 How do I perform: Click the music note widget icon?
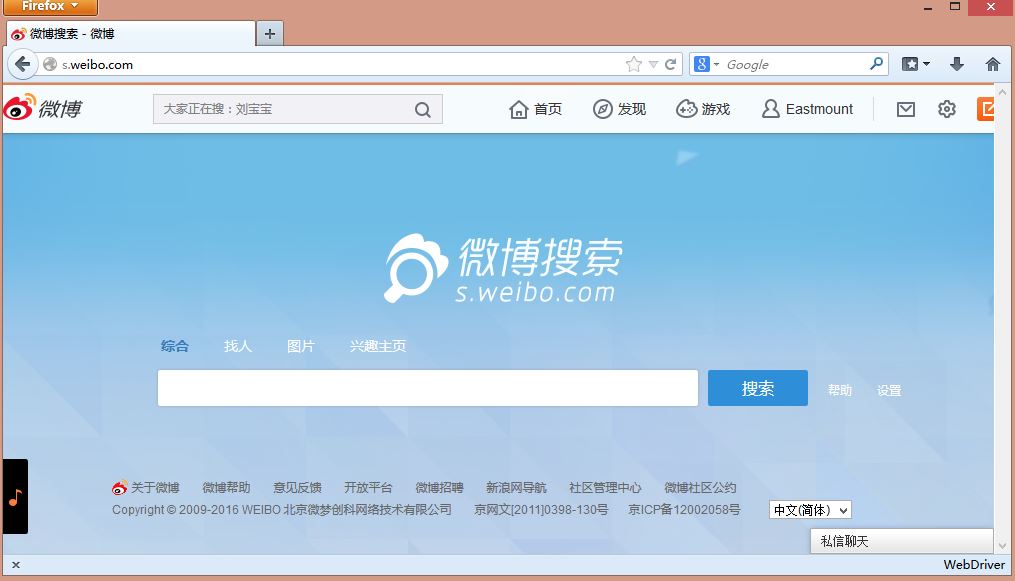click(x=16, y=496)
